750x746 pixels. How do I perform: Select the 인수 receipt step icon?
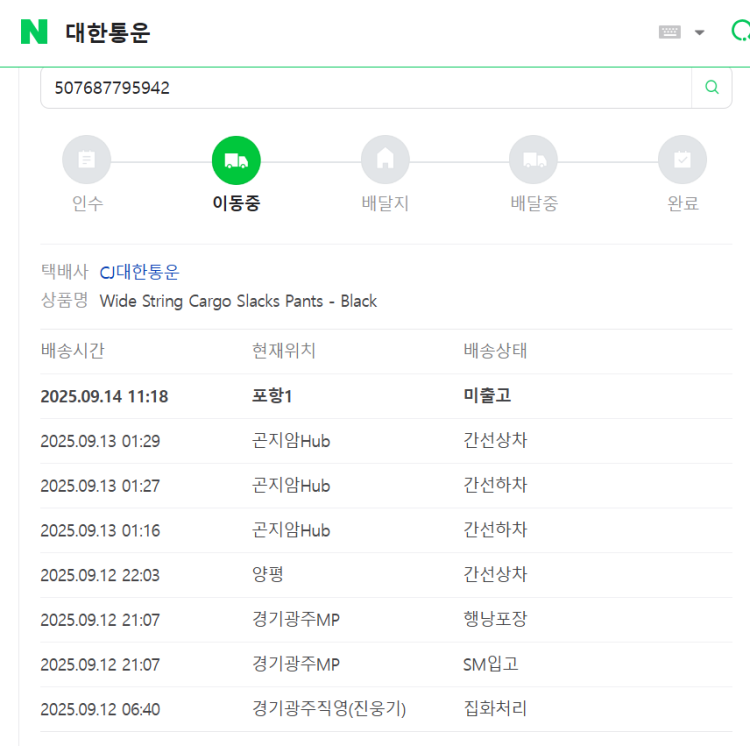coord(87,160)
